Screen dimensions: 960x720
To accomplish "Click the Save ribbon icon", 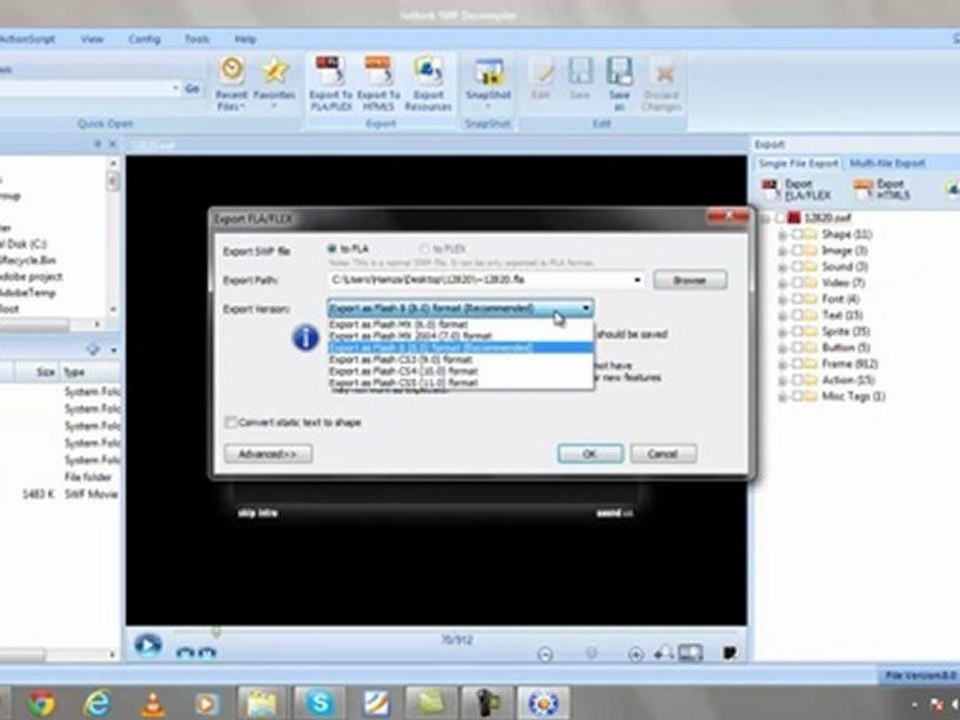I will pos(579,78).
